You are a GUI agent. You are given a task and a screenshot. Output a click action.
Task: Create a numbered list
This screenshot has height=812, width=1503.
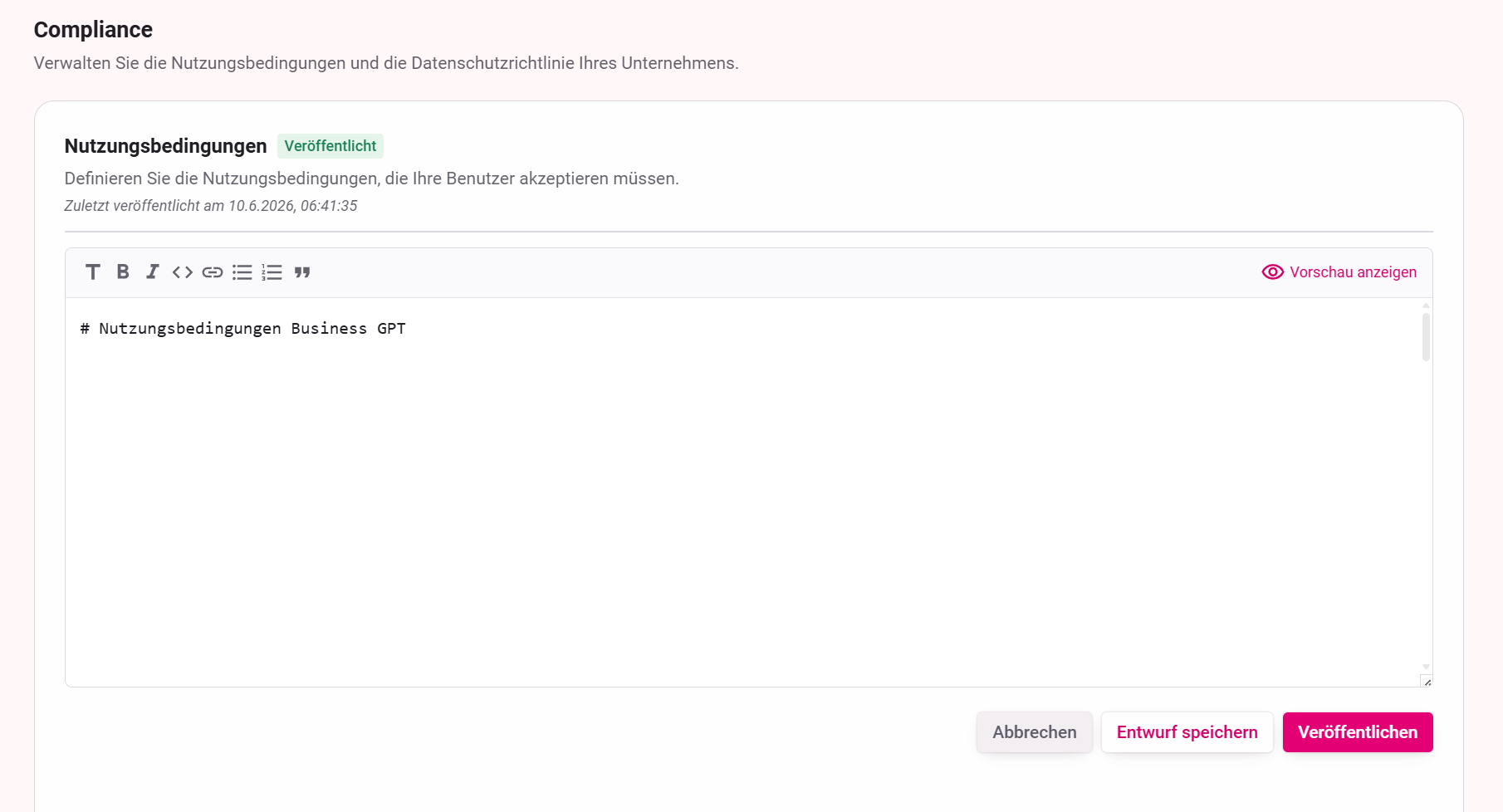(272, 272)
